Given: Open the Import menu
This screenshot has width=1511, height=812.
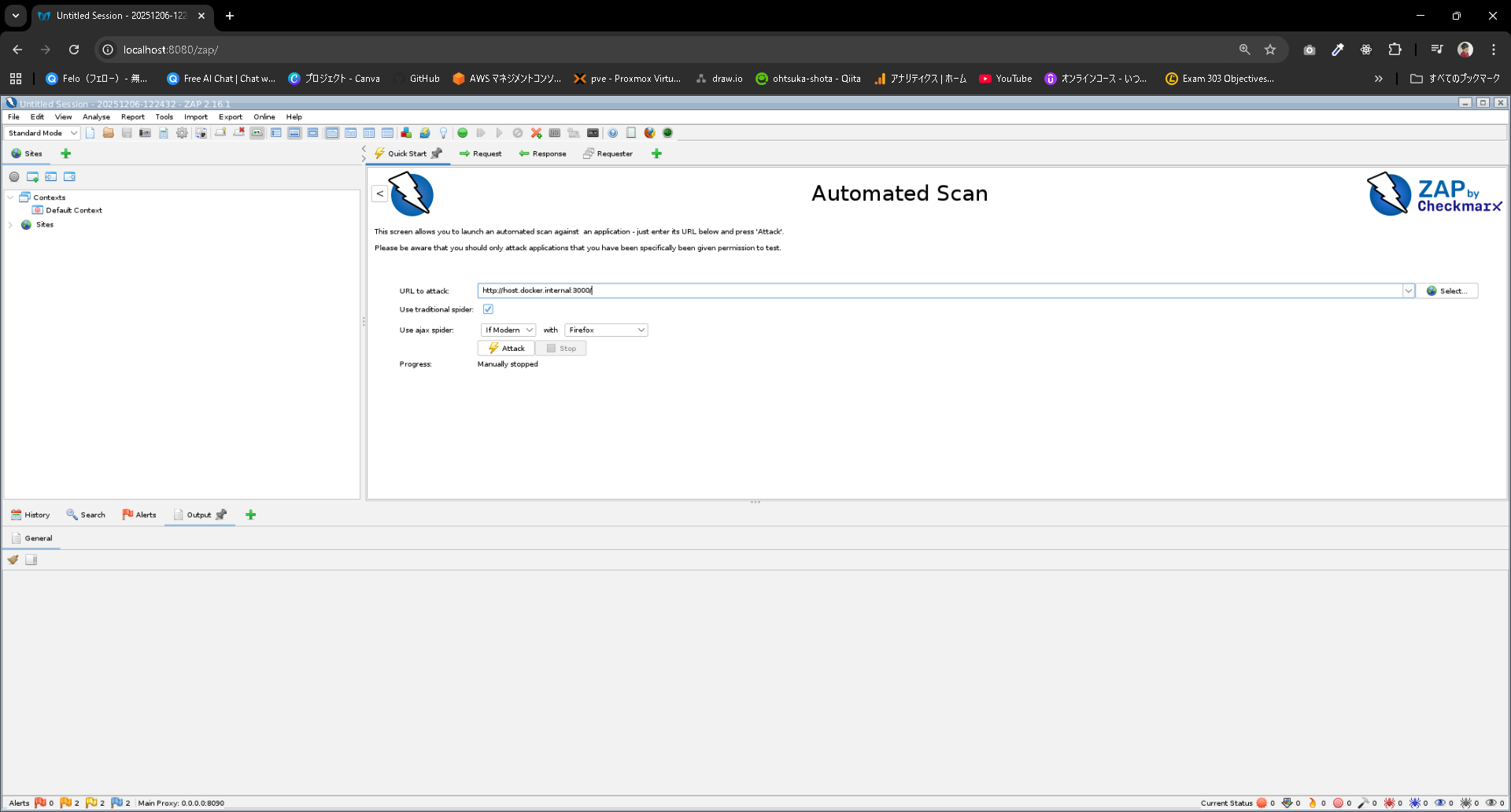Looking at the screenshot, I should 196,117.
